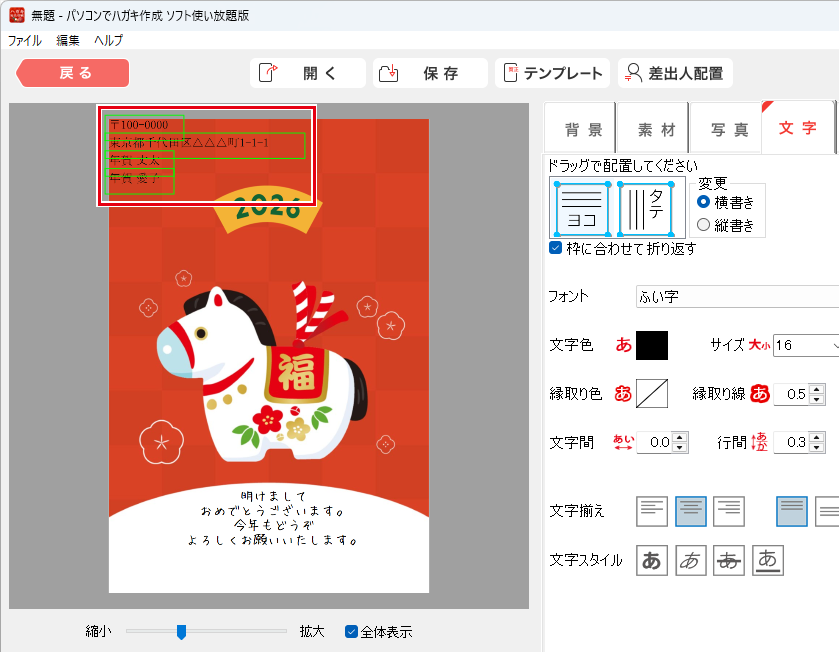Select 横書き horizontal writing radio button
Screen dimensions: 839x652
click(x=703, y=203)
